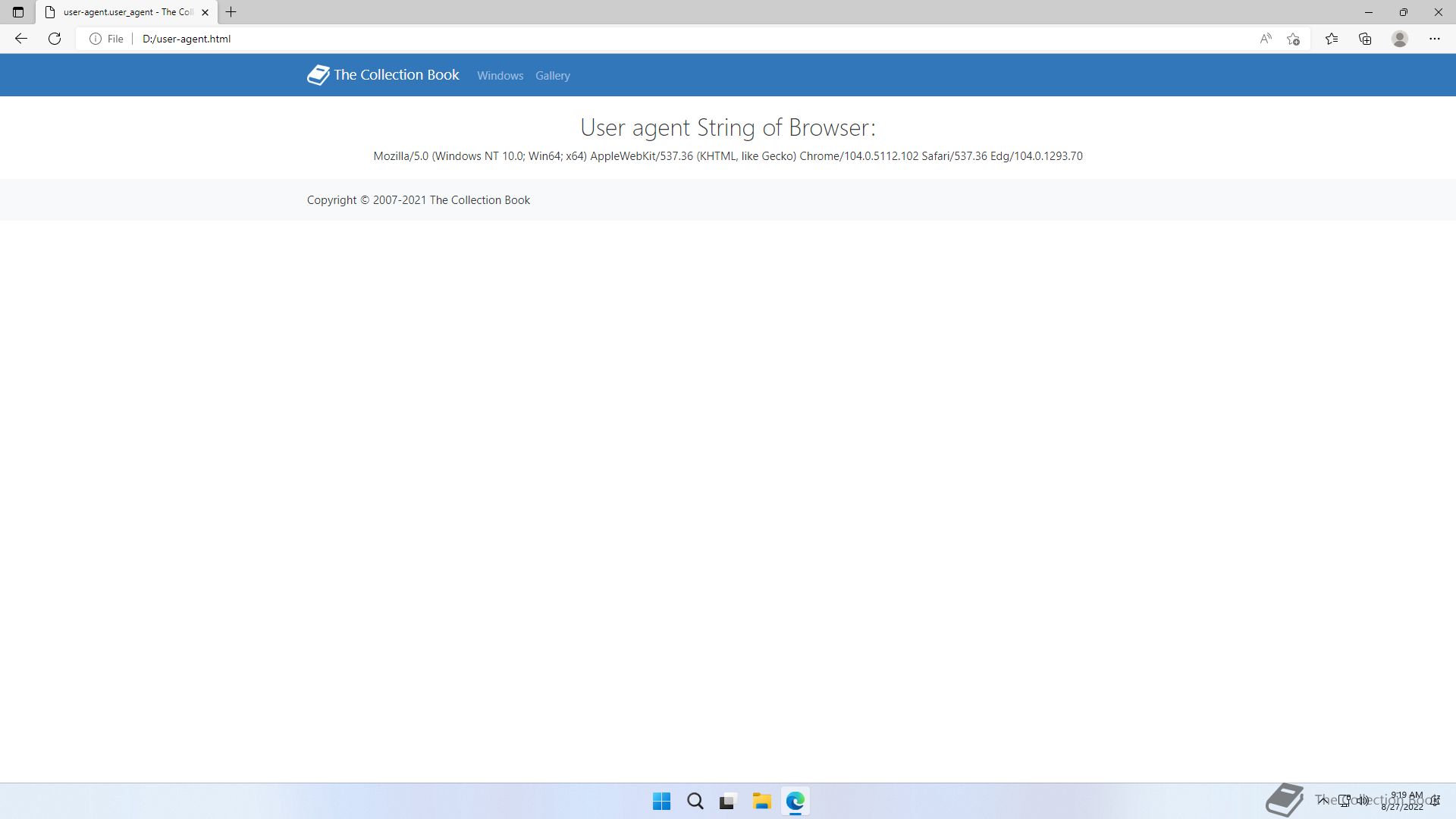
Task: Expand the system tray hidden icons chevron
Action: (x=1323, y=800)
